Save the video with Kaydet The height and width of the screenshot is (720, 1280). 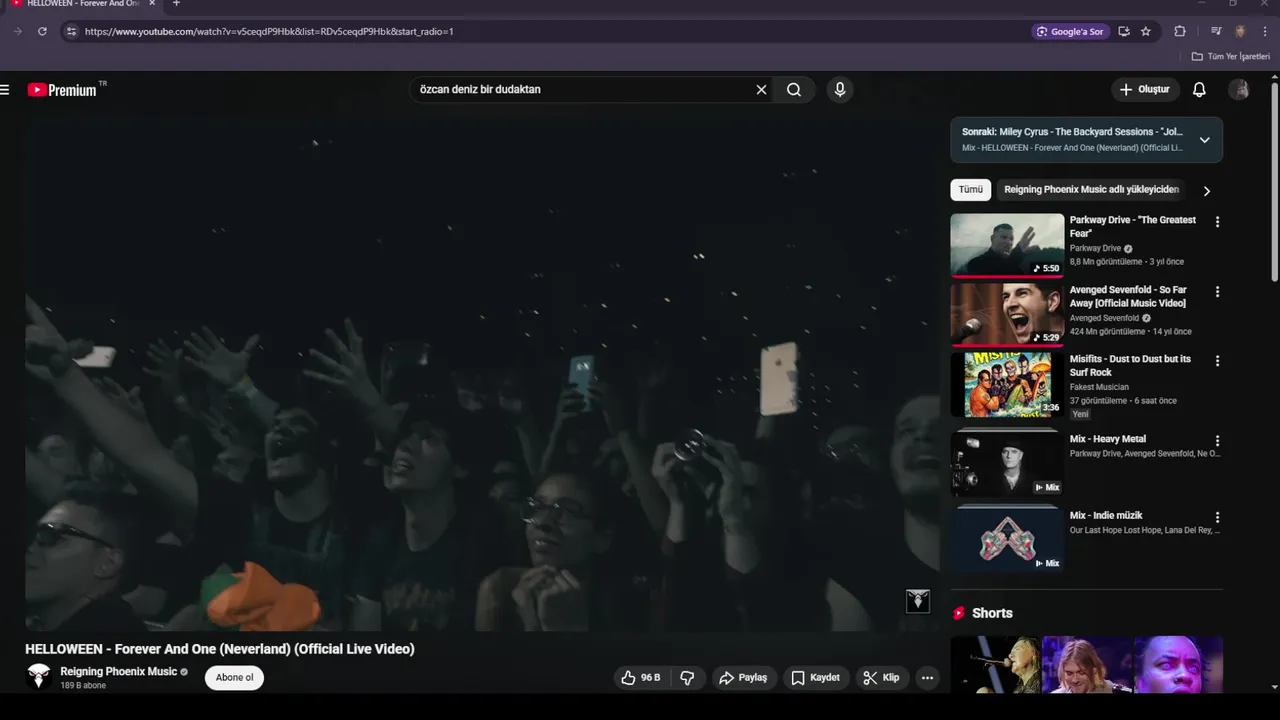pyautogui.click(x=815, y=678)
